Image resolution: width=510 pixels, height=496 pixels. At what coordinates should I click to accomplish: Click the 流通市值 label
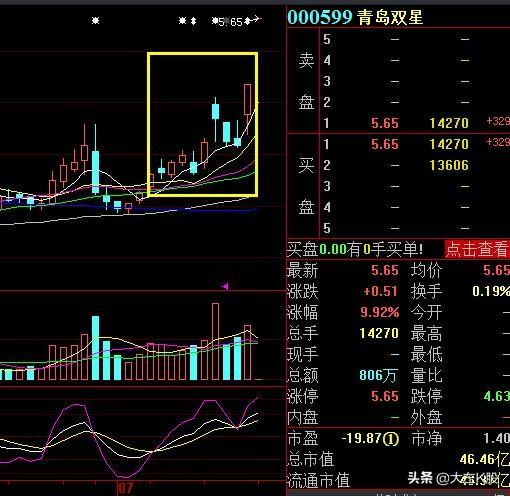pyautogui.click(x=318, y=481)
